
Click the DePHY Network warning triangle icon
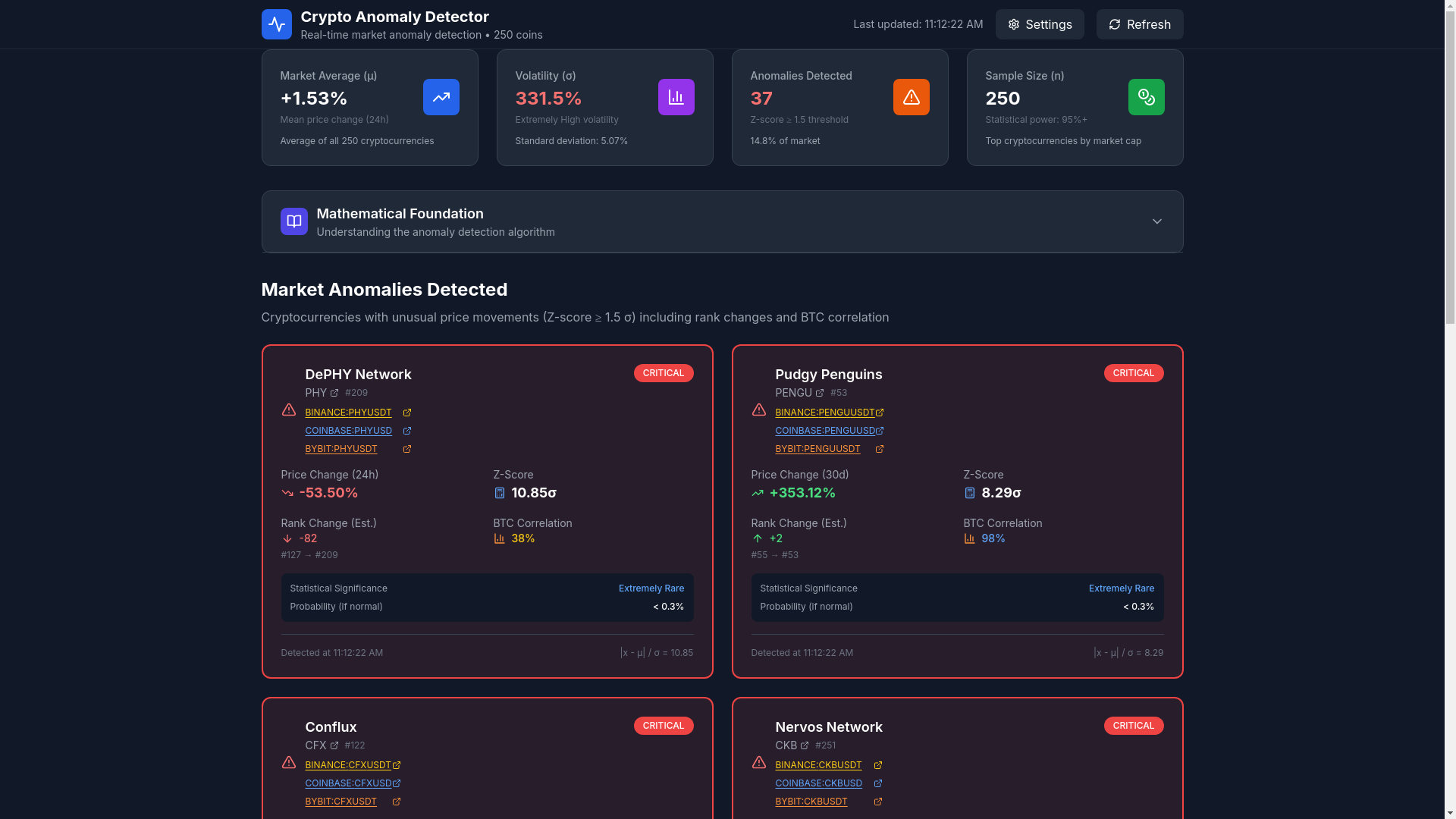(x=288, y=409)
